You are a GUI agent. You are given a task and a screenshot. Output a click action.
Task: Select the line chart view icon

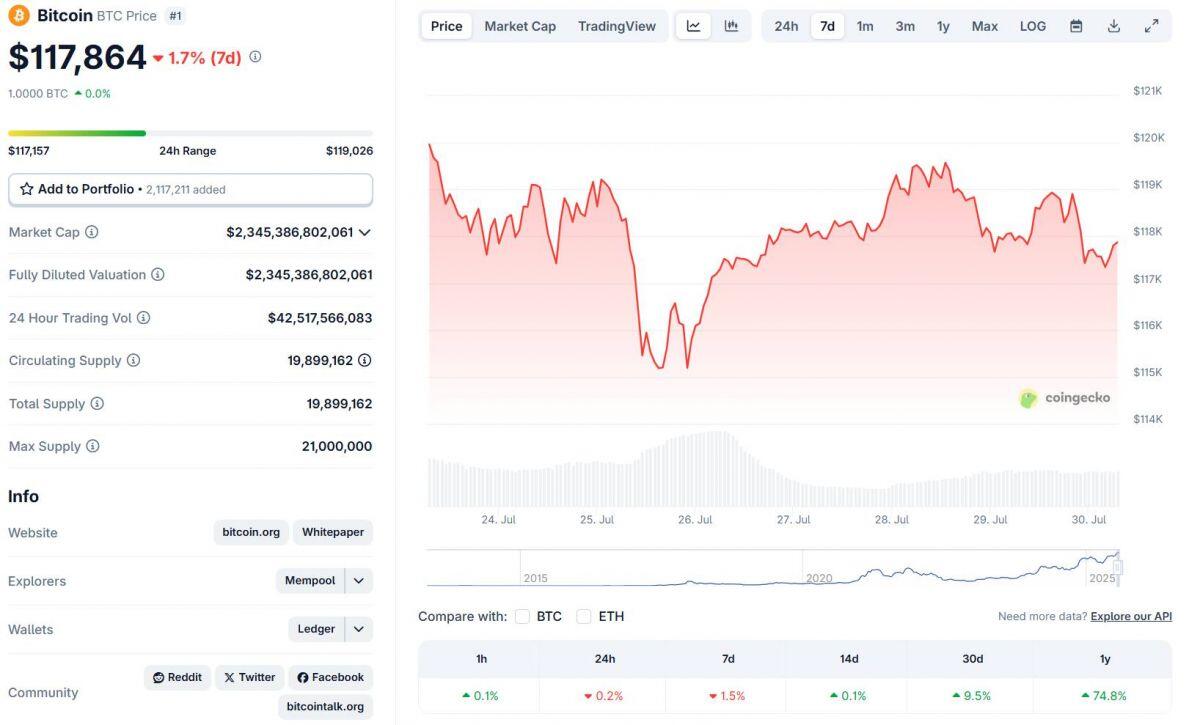[x=692, y=26]
